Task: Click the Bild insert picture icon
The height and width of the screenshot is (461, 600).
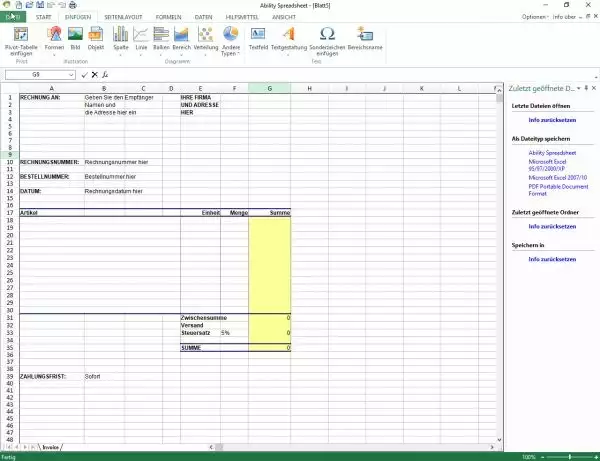Action: (75, 39)
